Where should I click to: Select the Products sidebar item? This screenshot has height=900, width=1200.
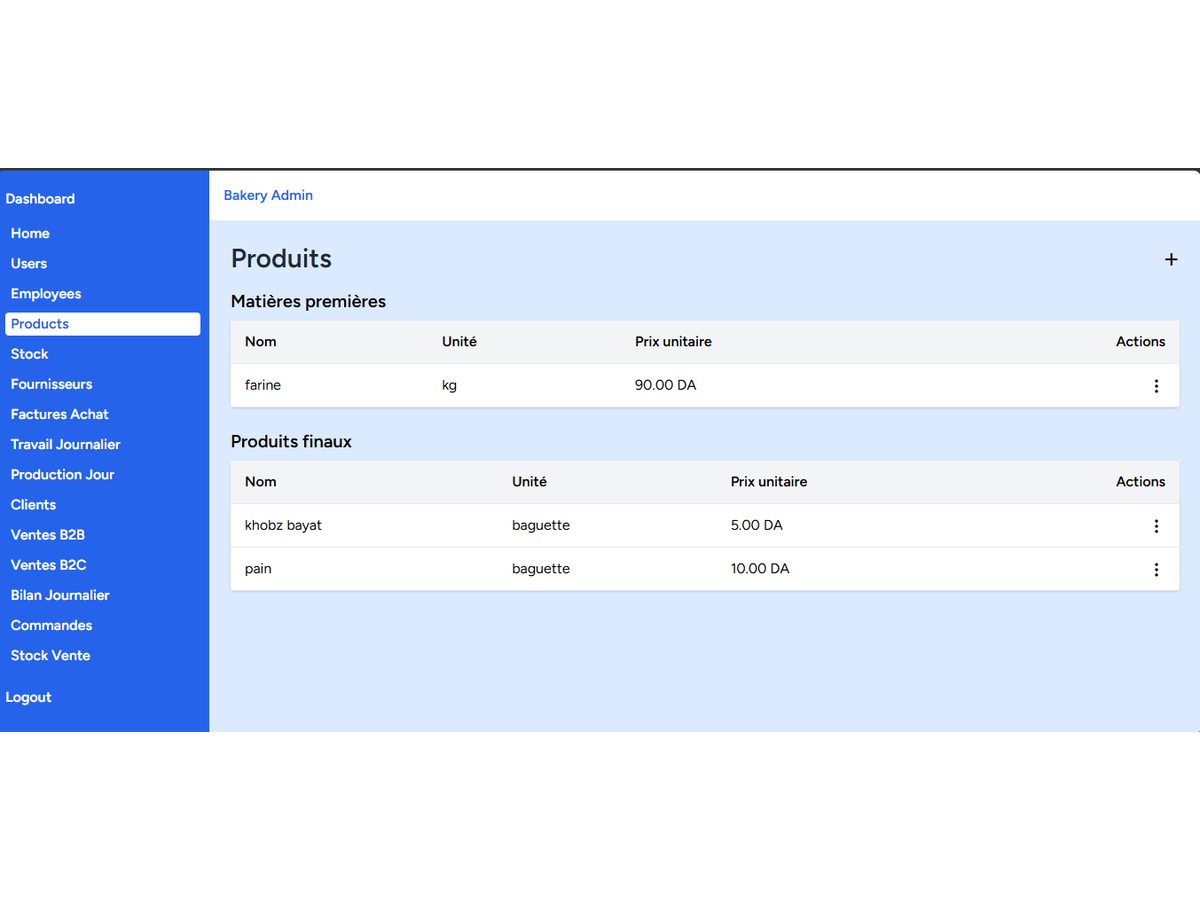coord(103,324)
